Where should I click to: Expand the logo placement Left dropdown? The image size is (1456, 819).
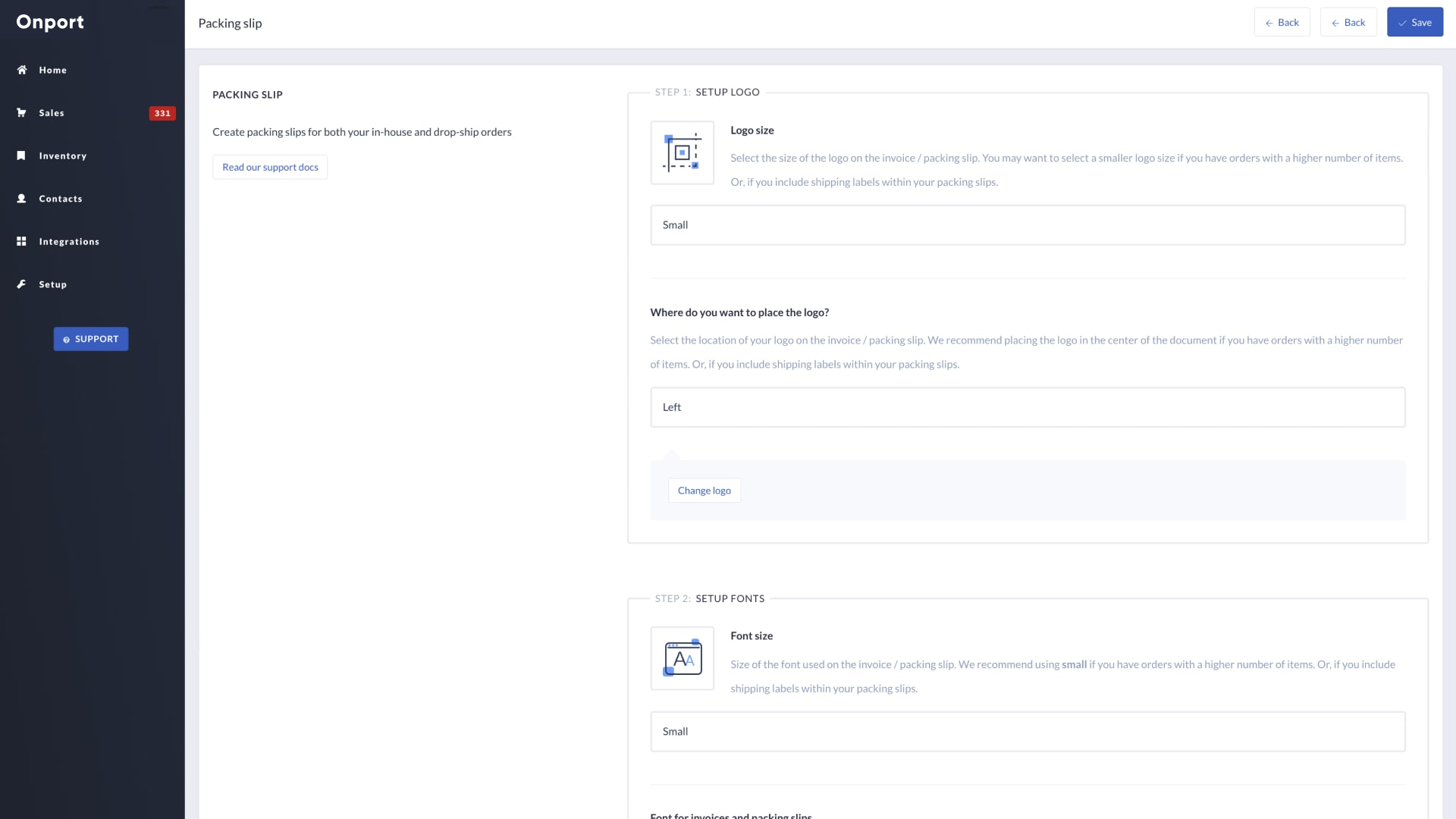[x=1028, y=406]
